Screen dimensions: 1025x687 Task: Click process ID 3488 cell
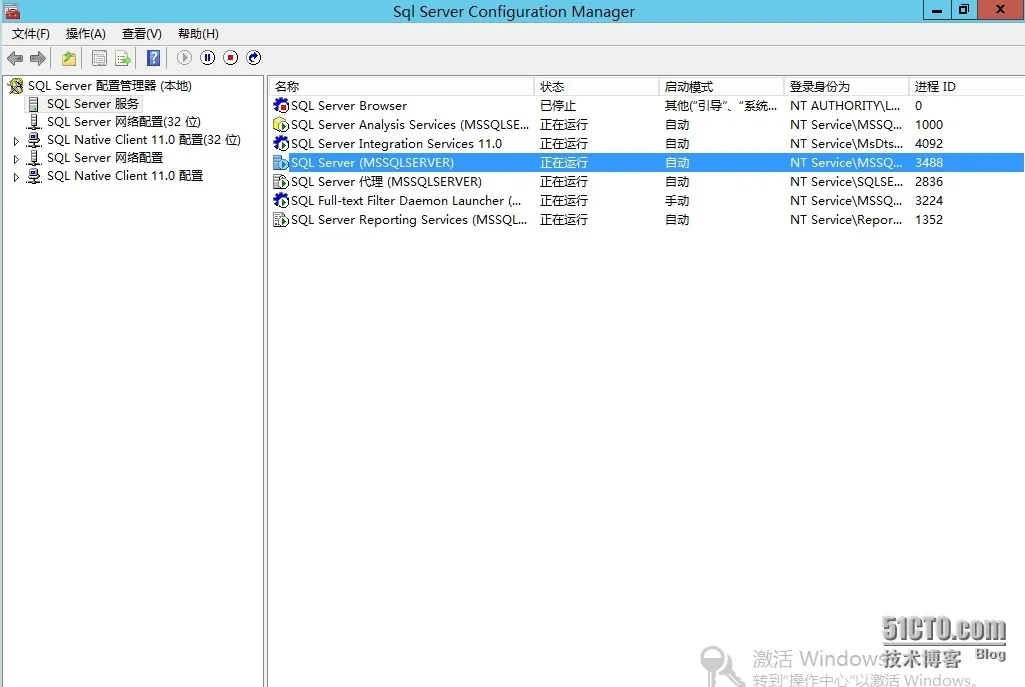[929, 162]
